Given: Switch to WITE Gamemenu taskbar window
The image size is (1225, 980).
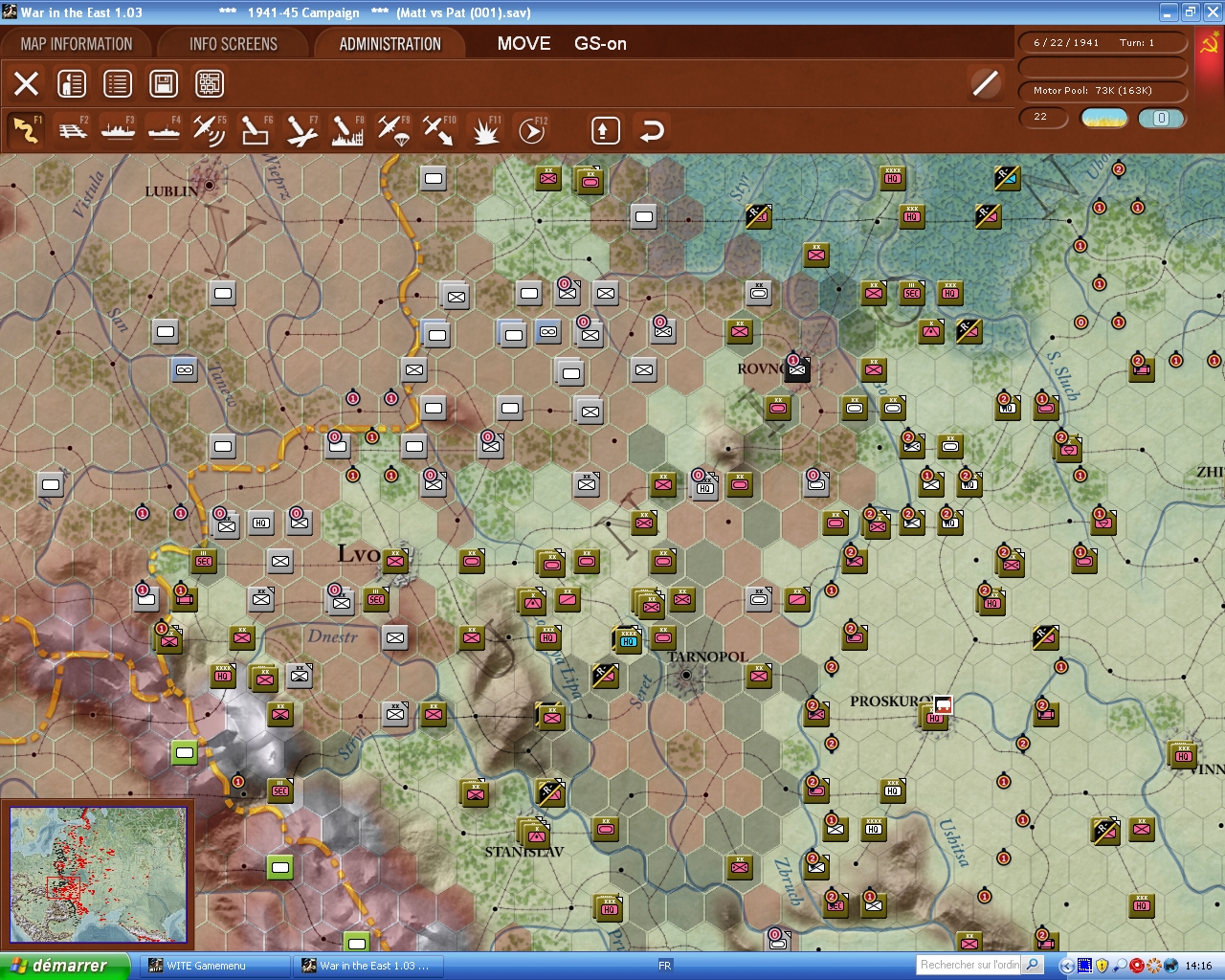Looking at the screenshot, I should click(215, 966).
